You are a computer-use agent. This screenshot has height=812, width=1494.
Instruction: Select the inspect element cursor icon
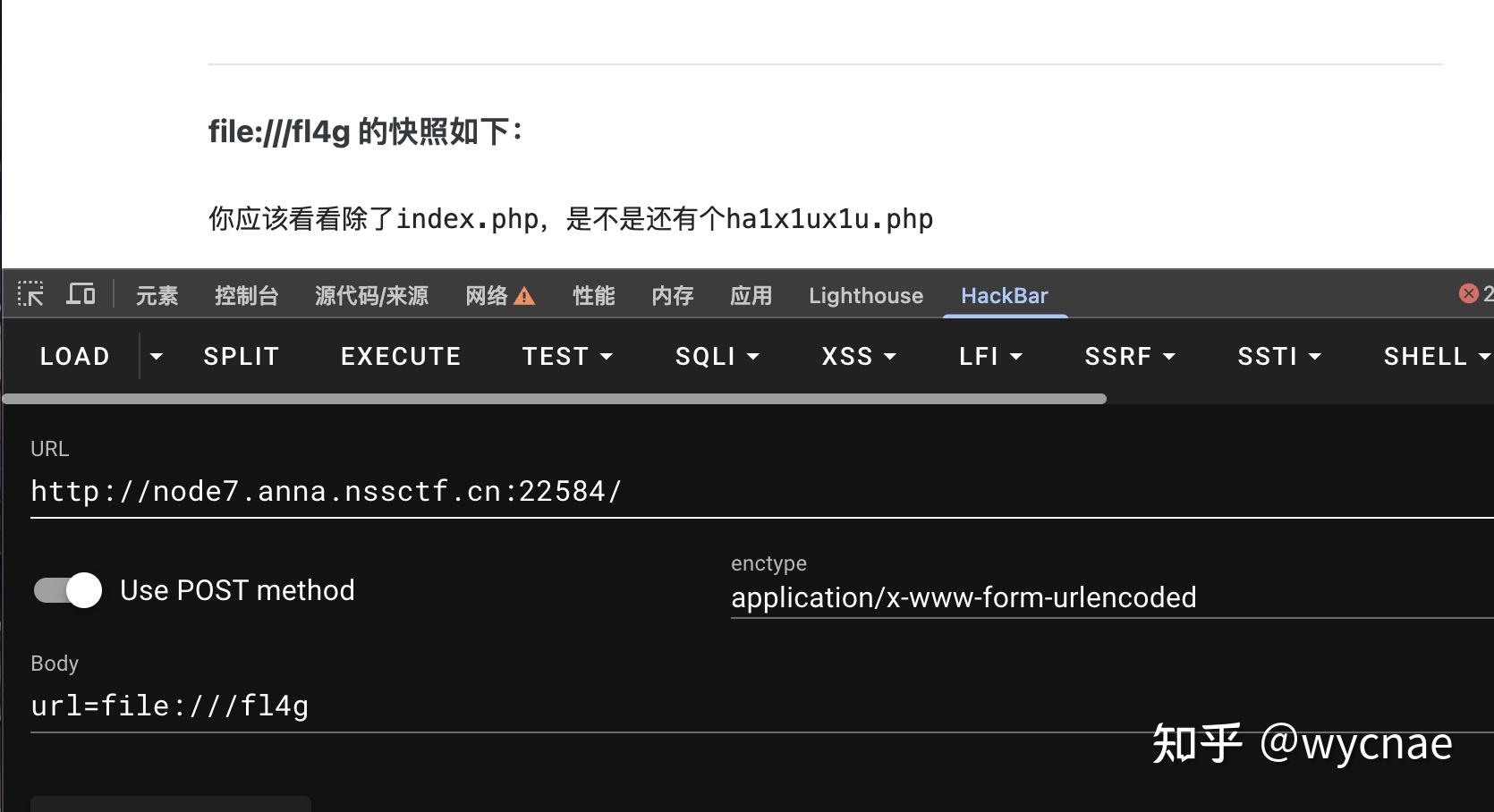(x=31, y=293)
